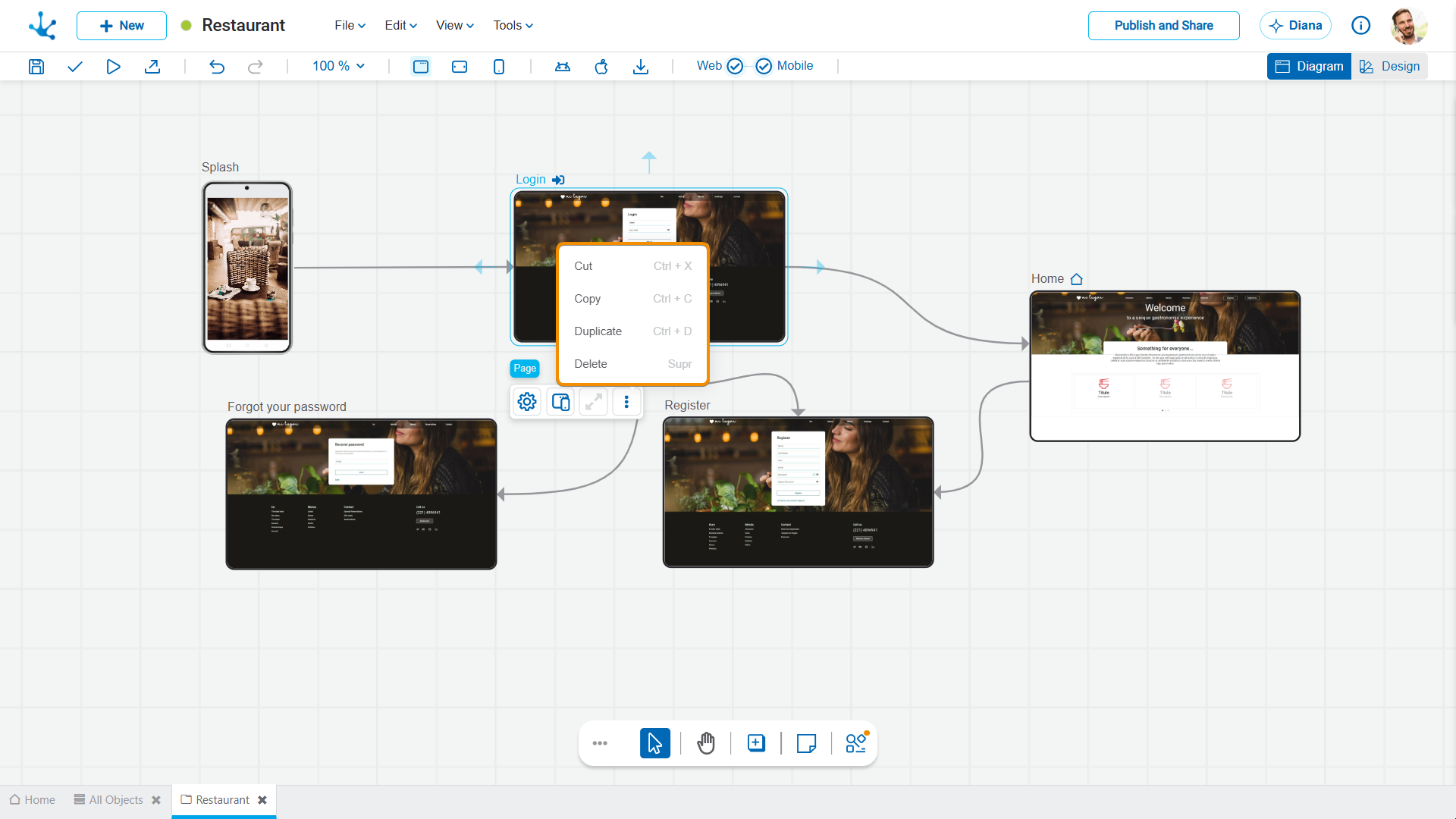Open Login page settings gear
The image size is (1456, 819).
pos(527,402)
